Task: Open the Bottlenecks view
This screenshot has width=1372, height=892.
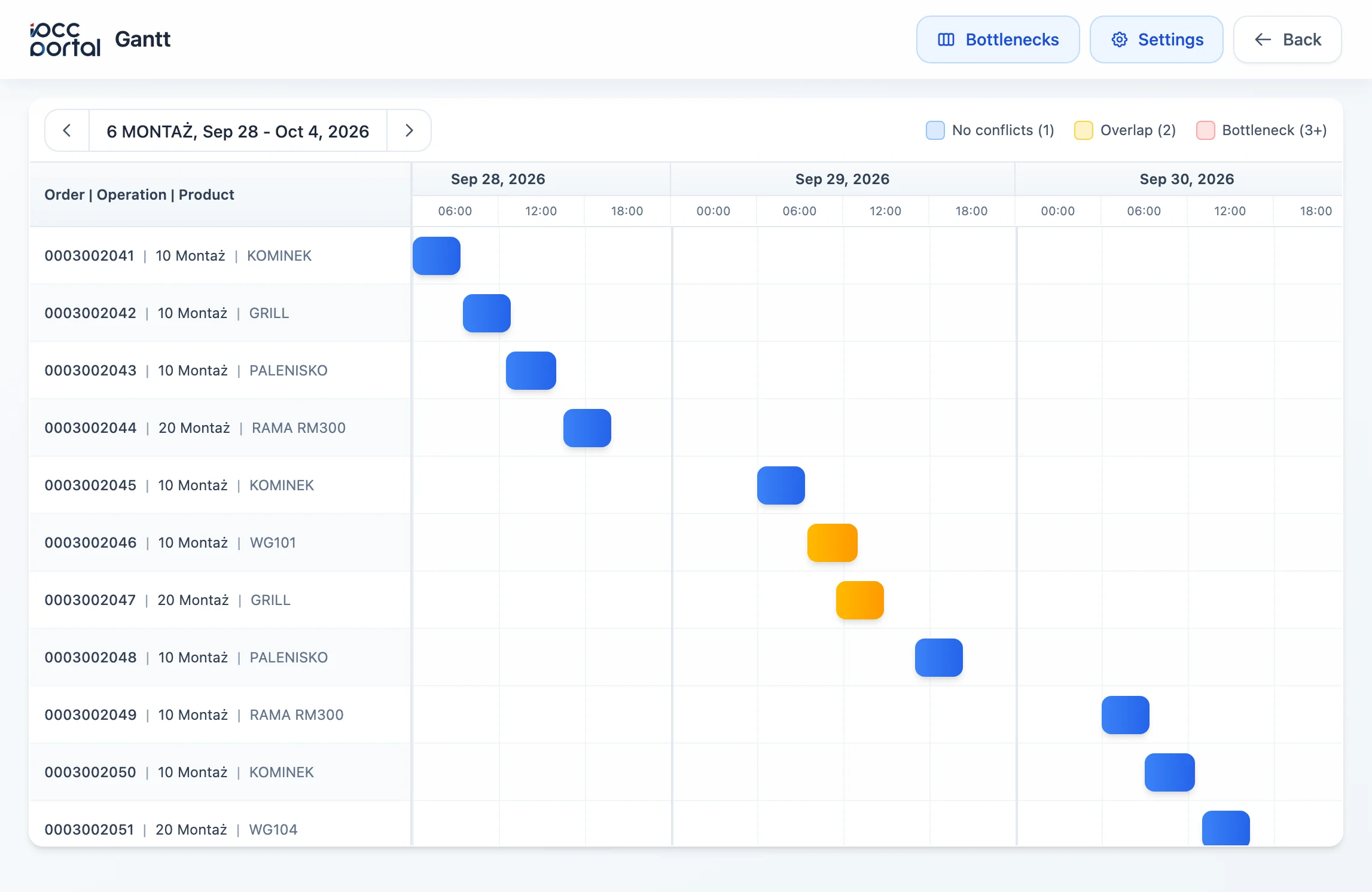Action: click(998, 39)
